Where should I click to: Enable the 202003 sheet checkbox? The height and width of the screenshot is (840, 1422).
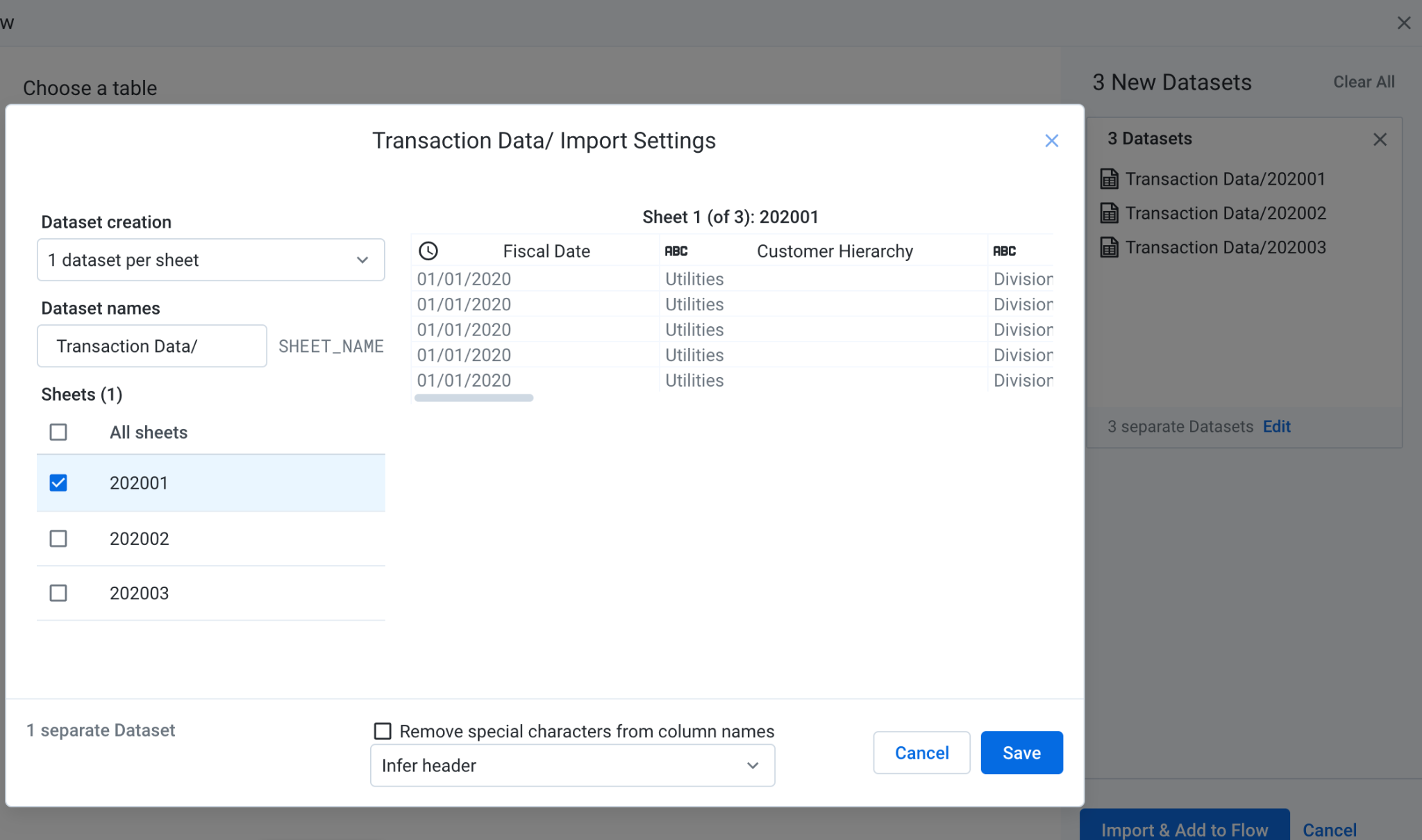tap(58, 593)
